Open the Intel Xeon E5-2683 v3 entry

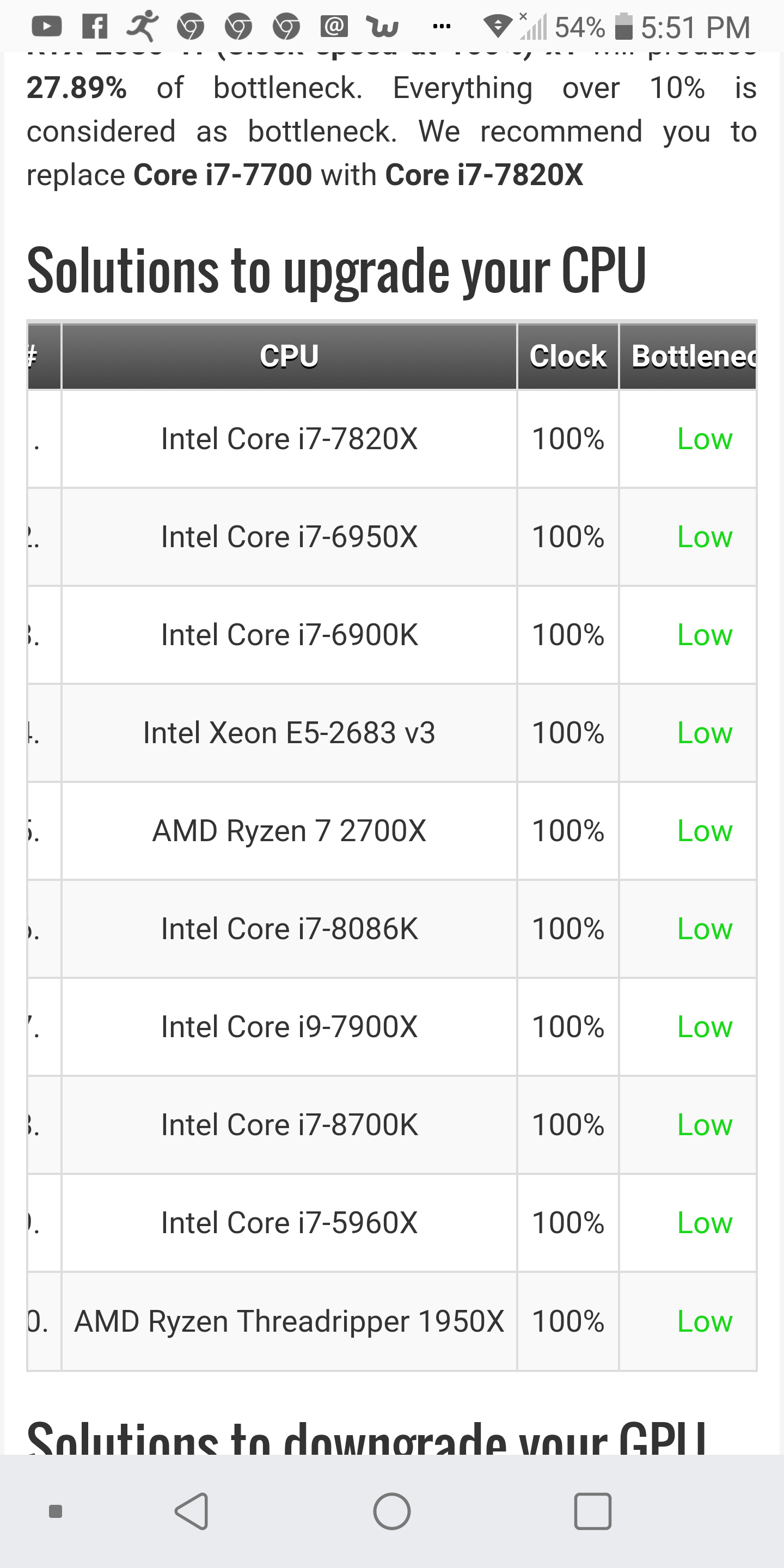coord(289,733)
